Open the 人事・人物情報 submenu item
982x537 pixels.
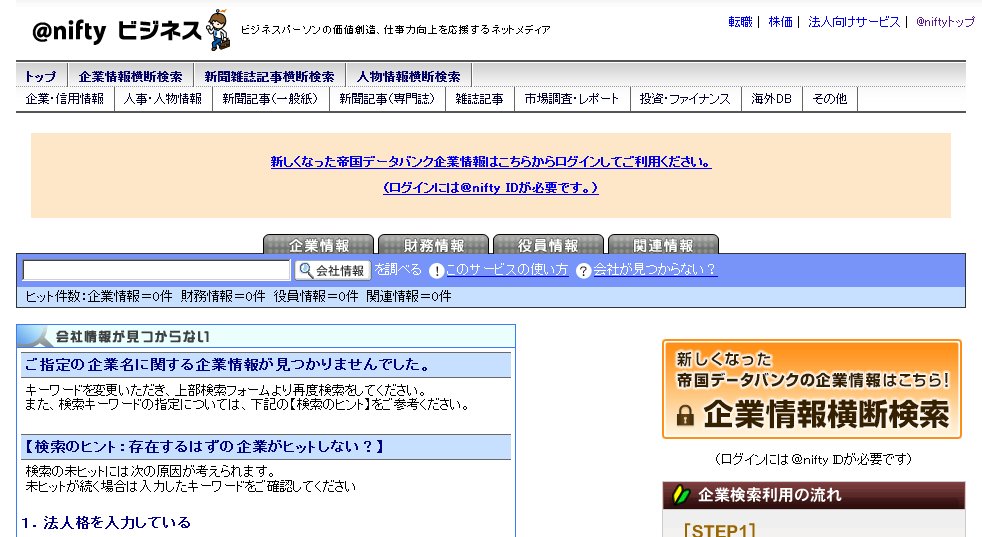[x=163, y=99]
